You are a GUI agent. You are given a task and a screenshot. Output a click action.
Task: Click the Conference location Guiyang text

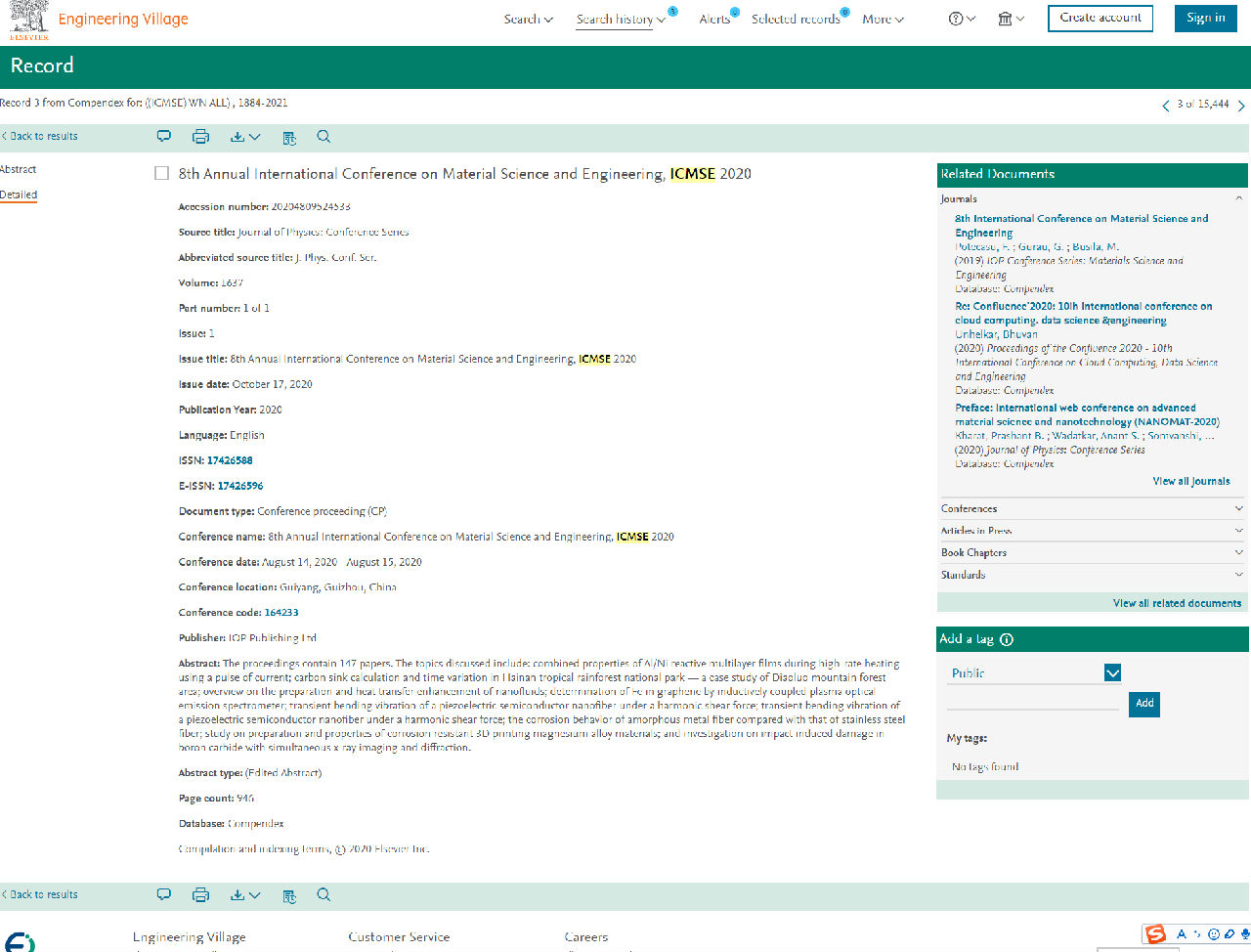[287, 587]
